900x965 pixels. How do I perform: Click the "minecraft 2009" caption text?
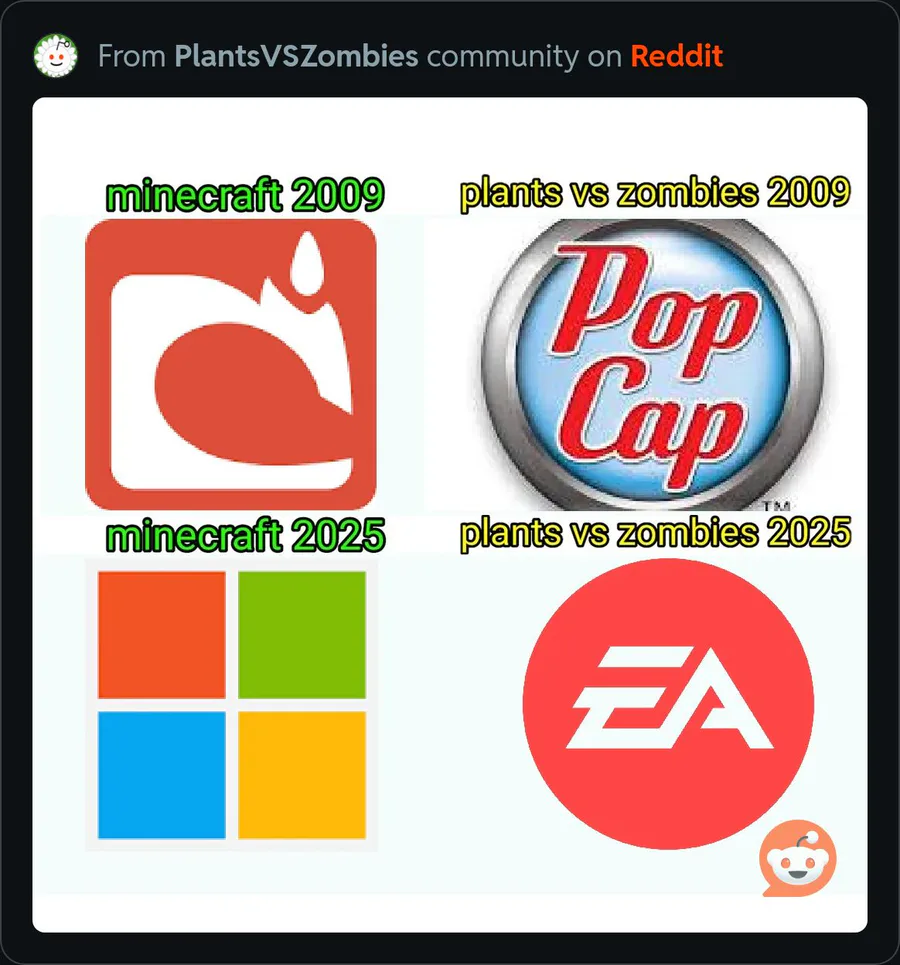(x=245, y=195)
